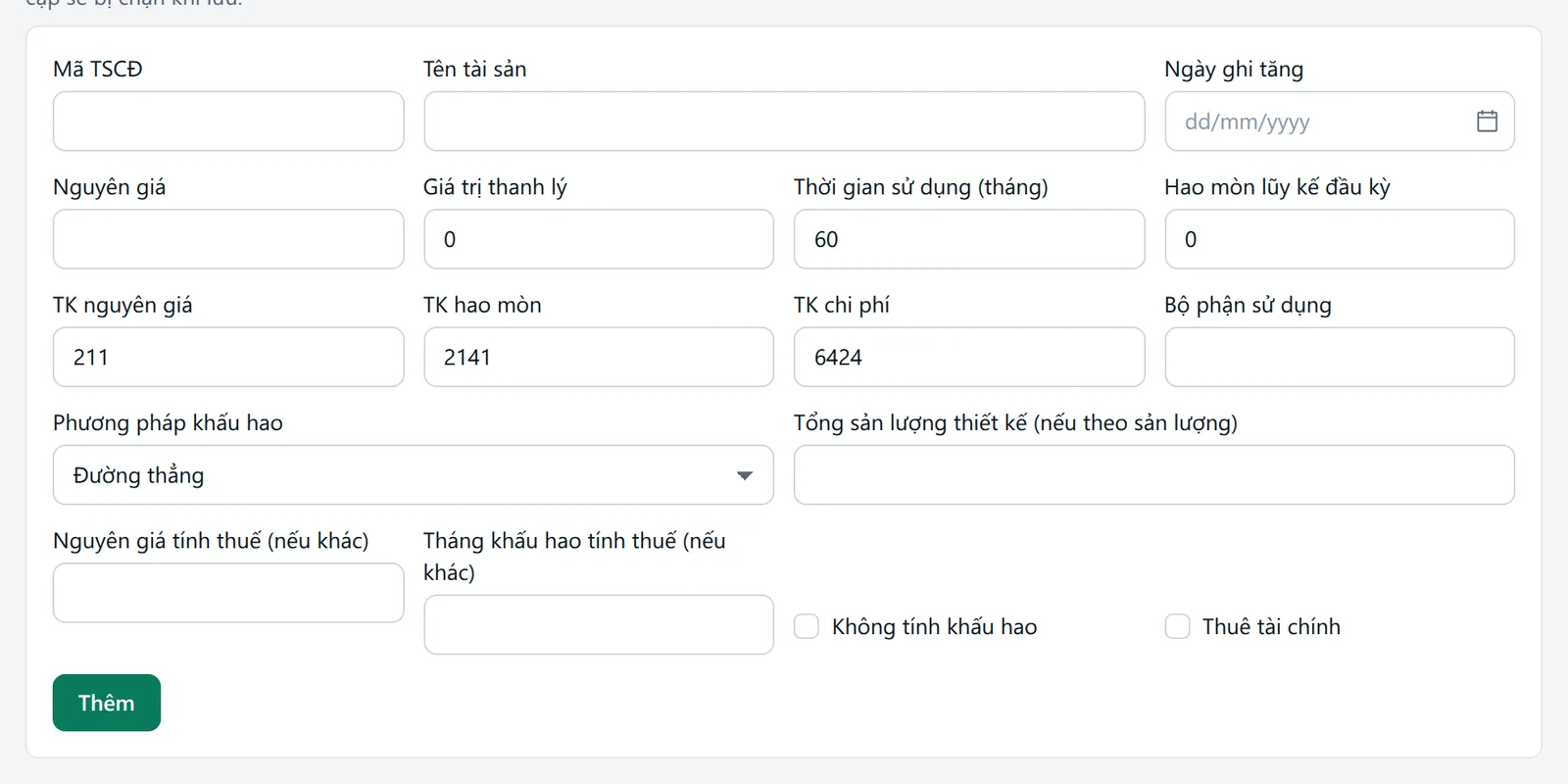Viewport: 1568px width, 784px height.
Task: Select the TK chi phí field showing 6424
Action: [x=969, y=357]
